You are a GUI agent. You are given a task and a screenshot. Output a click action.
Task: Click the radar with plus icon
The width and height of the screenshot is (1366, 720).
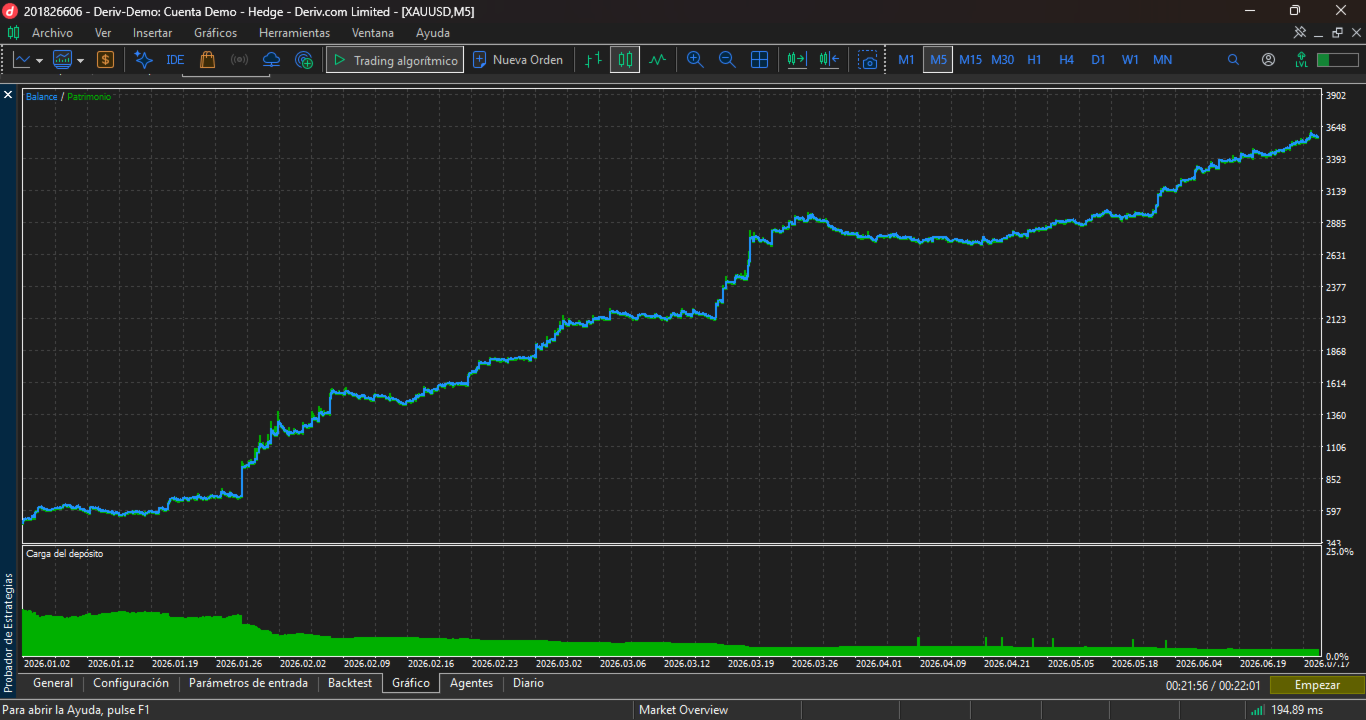click(x=304, y=60)
